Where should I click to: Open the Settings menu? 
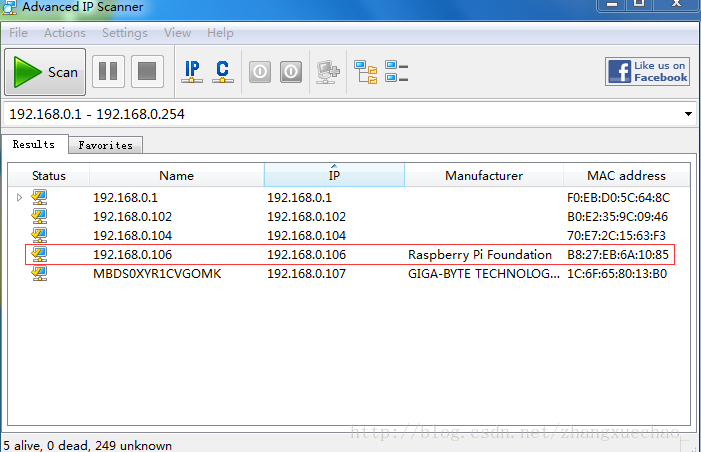pos(125,33)
